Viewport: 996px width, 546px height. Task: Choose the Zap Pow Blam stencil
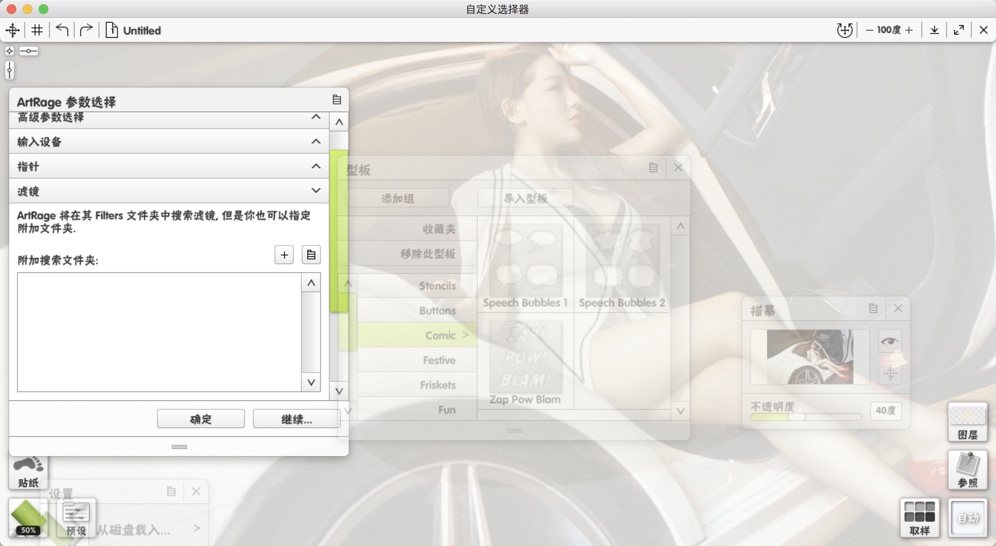525,363
